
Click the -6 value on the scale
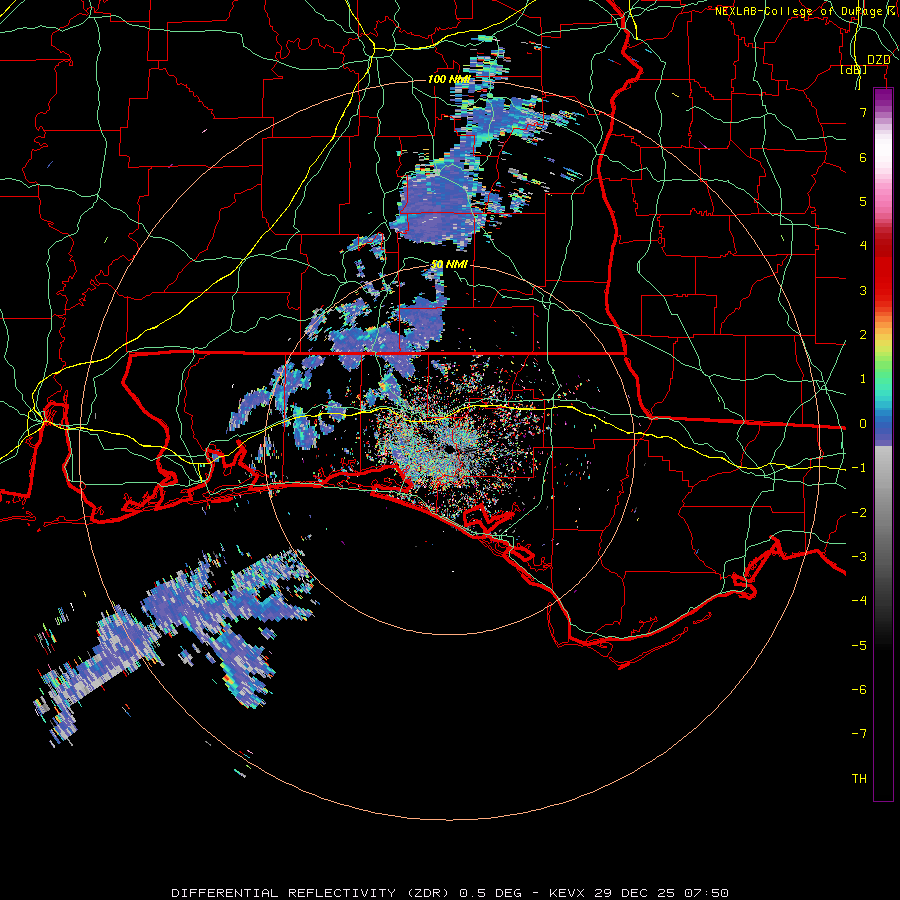tap(859, 690)
